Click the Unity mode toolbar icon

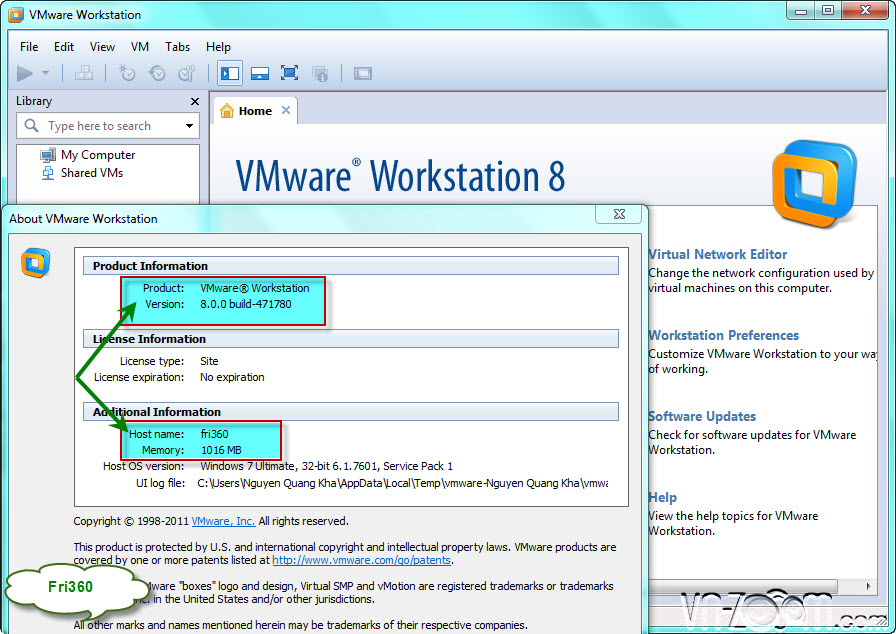320,73
